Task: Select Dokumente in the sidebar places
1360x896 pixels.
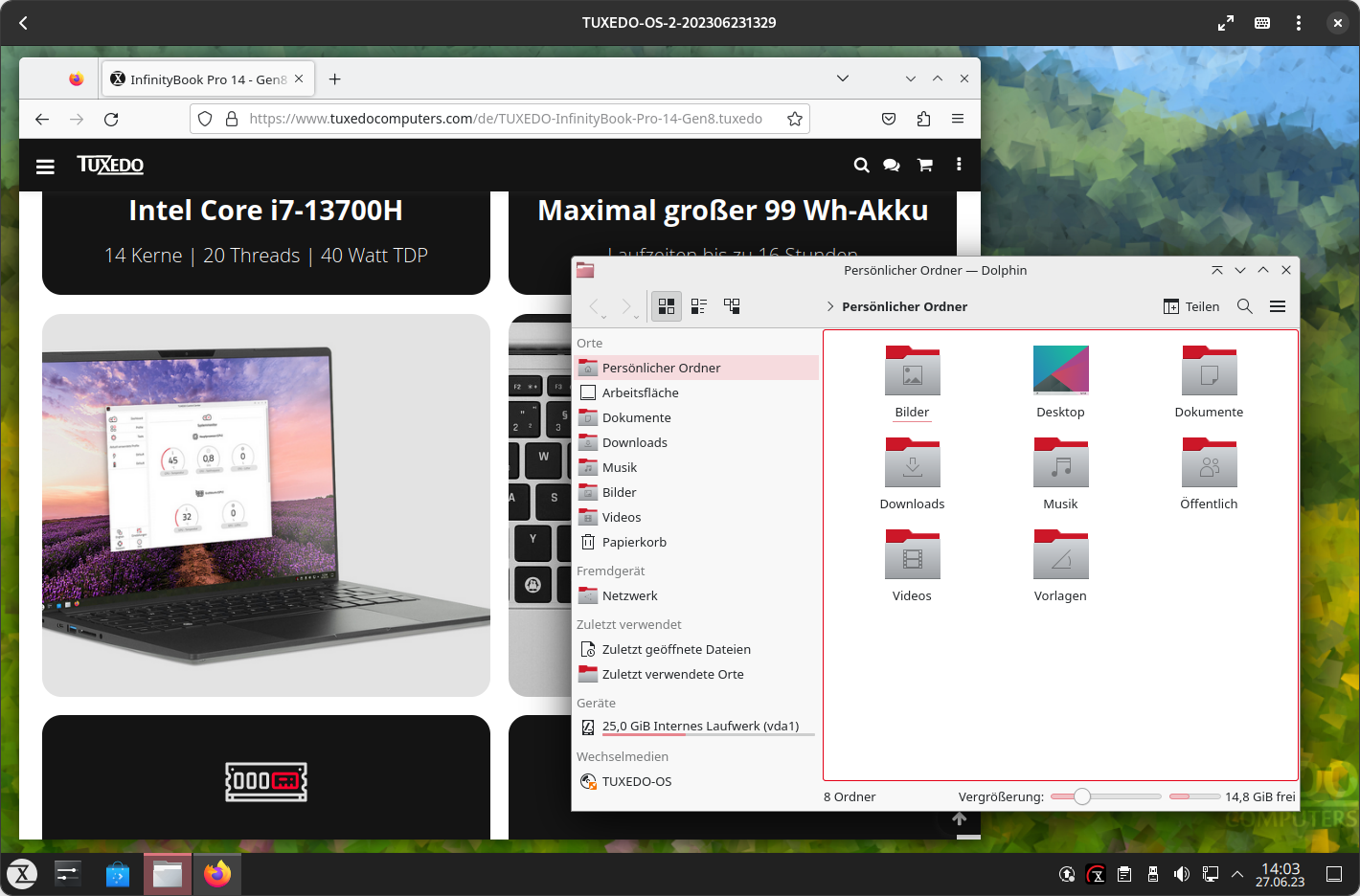Action: (696, 417)
